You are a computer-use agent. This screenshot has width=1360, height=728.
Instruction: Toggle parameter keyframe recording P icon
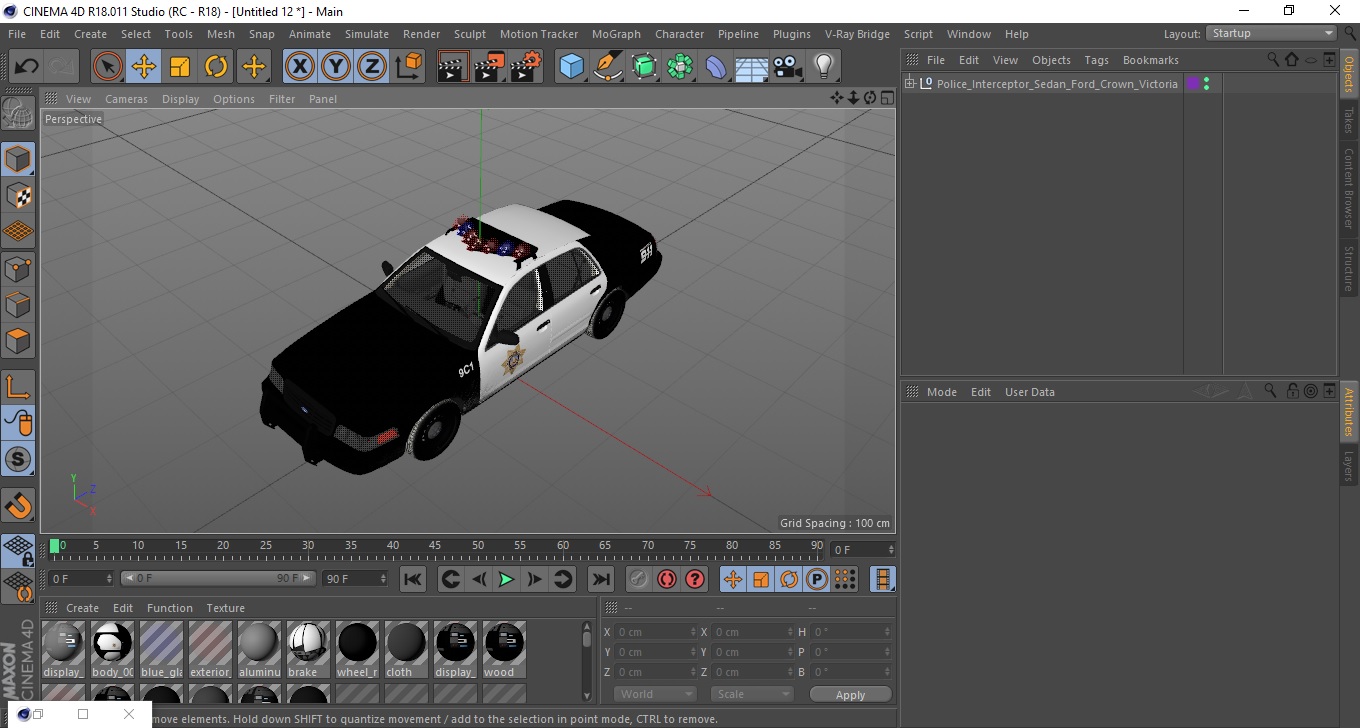tap(817, 579)
